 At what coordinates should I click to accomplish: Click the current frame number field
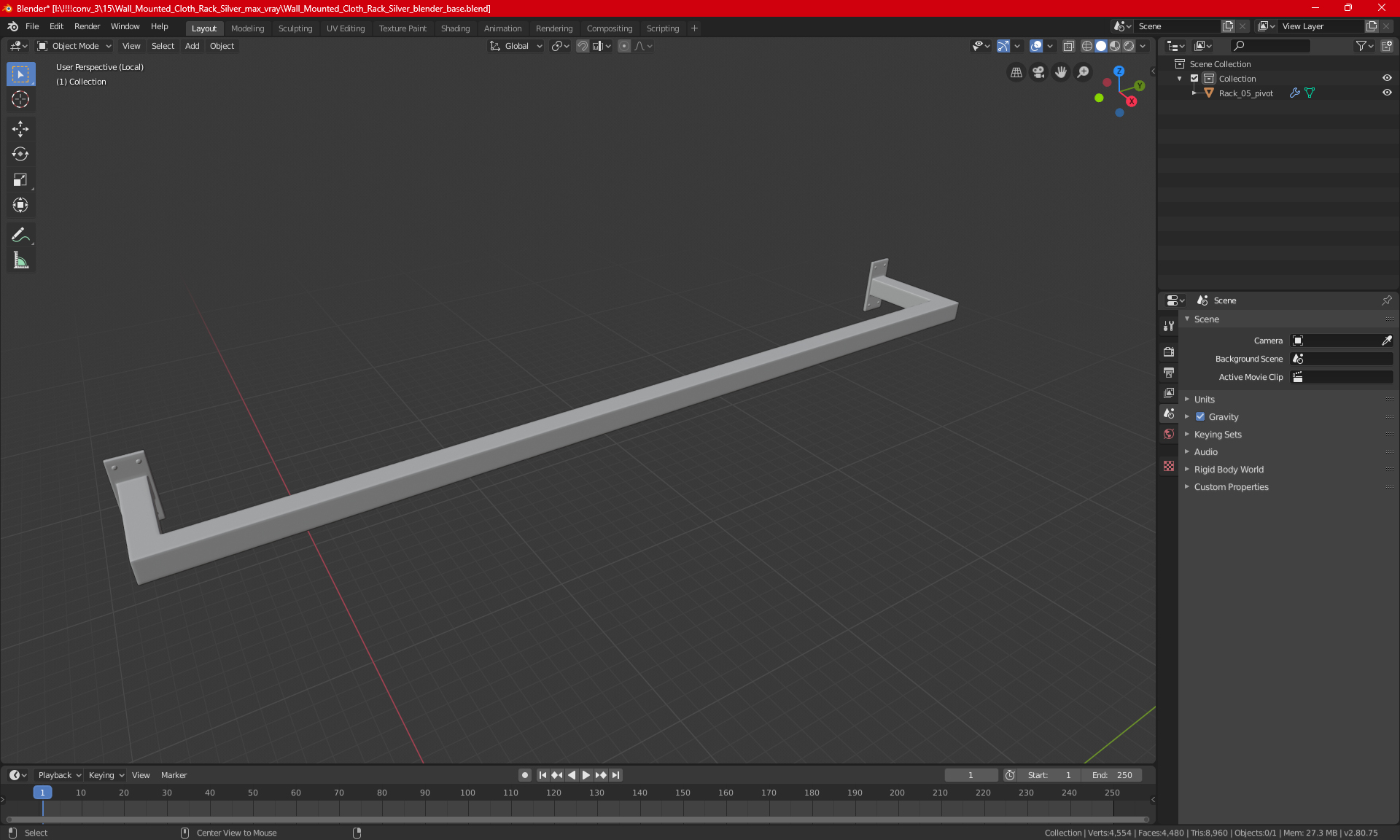click(x=971, y=775)
